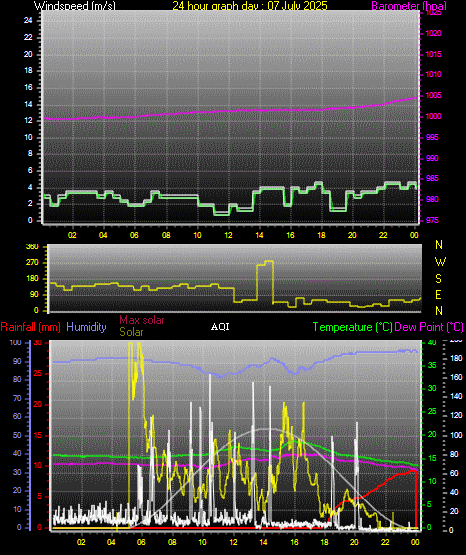Click the '975' barometer axis value
466x555 pixels.
[432, 220]
